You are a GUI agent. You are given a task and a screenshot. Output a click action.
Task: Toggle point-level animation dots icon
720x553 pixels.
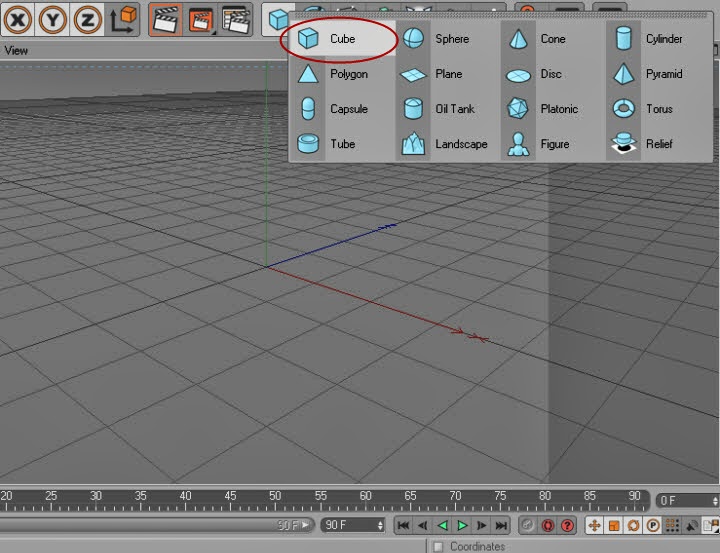pos(672,525)
